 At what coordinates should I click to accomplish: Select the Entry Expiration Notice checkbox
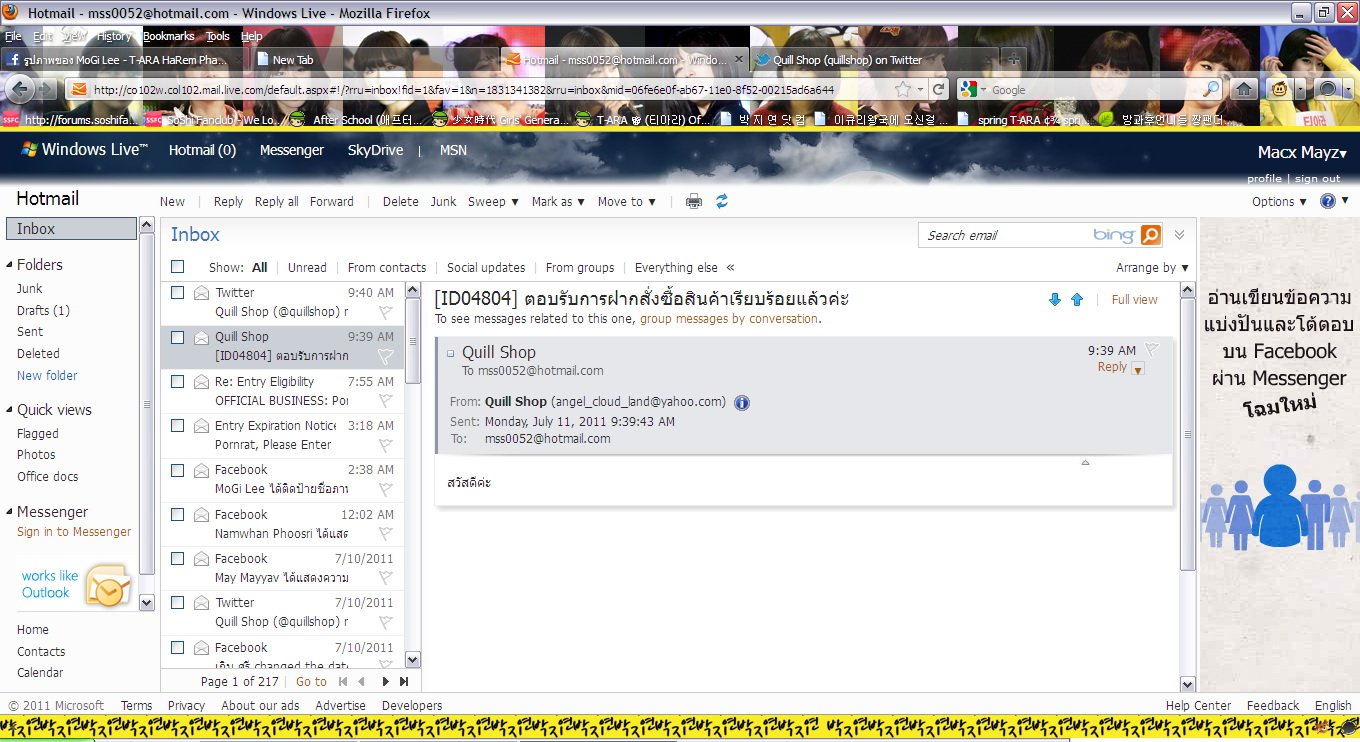(178, 425)
